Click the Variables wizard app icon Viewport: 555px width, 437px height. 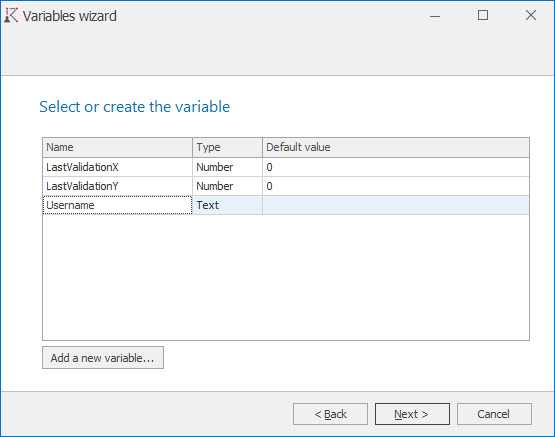[11, 16]
